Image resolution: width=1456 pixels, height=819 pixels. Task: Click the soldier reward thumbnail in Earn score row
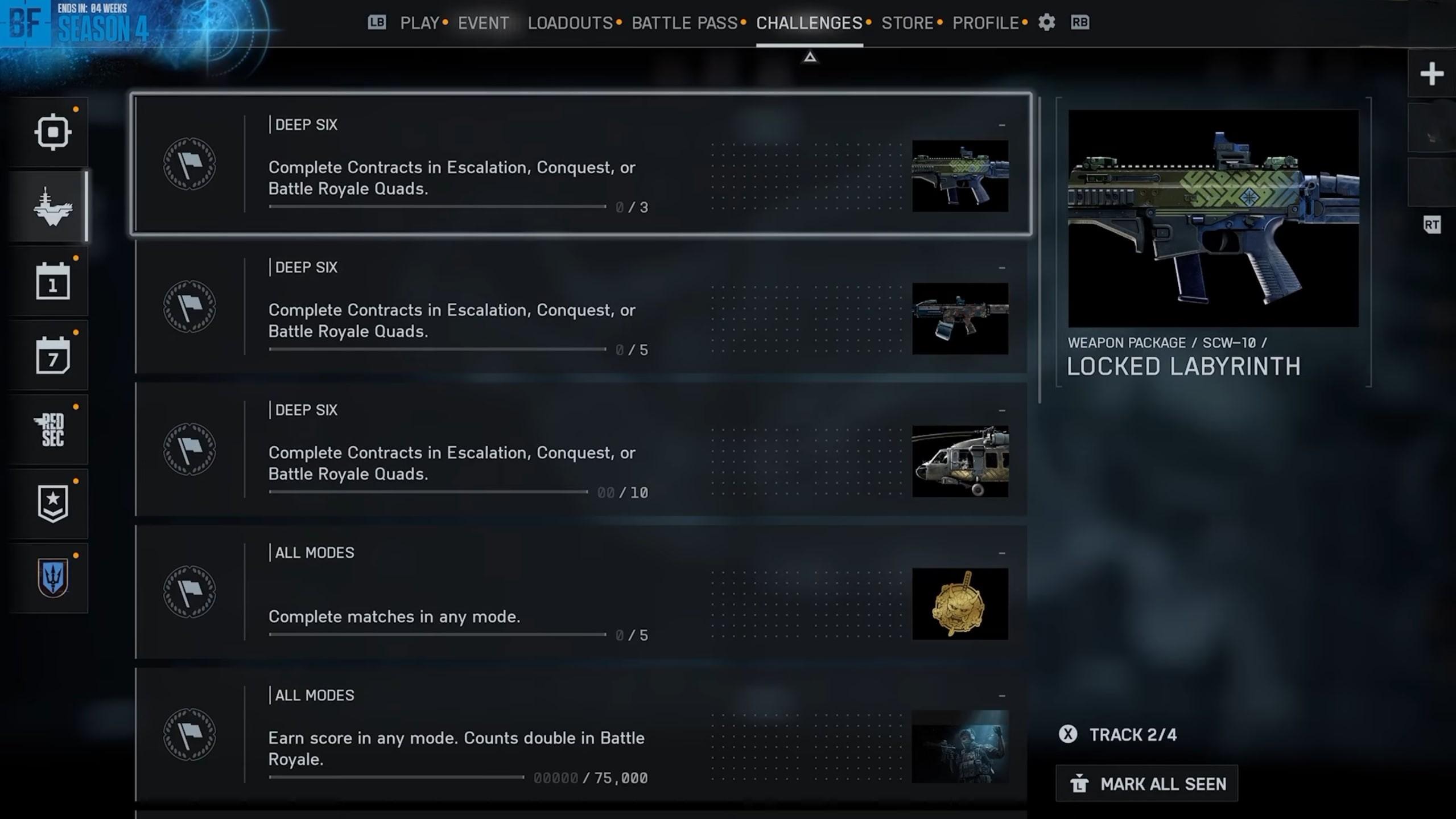point(960,747)
